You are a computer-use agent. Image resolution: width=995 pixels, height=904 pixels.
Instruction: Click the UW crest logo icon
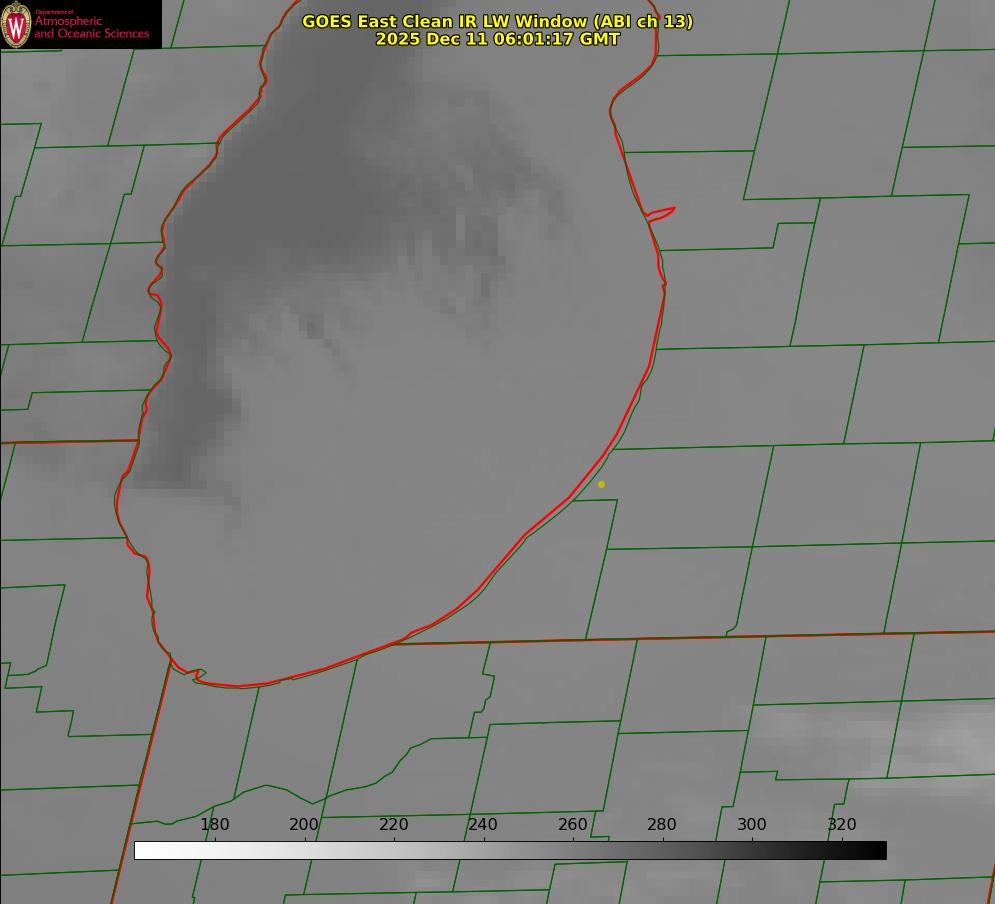17,24
